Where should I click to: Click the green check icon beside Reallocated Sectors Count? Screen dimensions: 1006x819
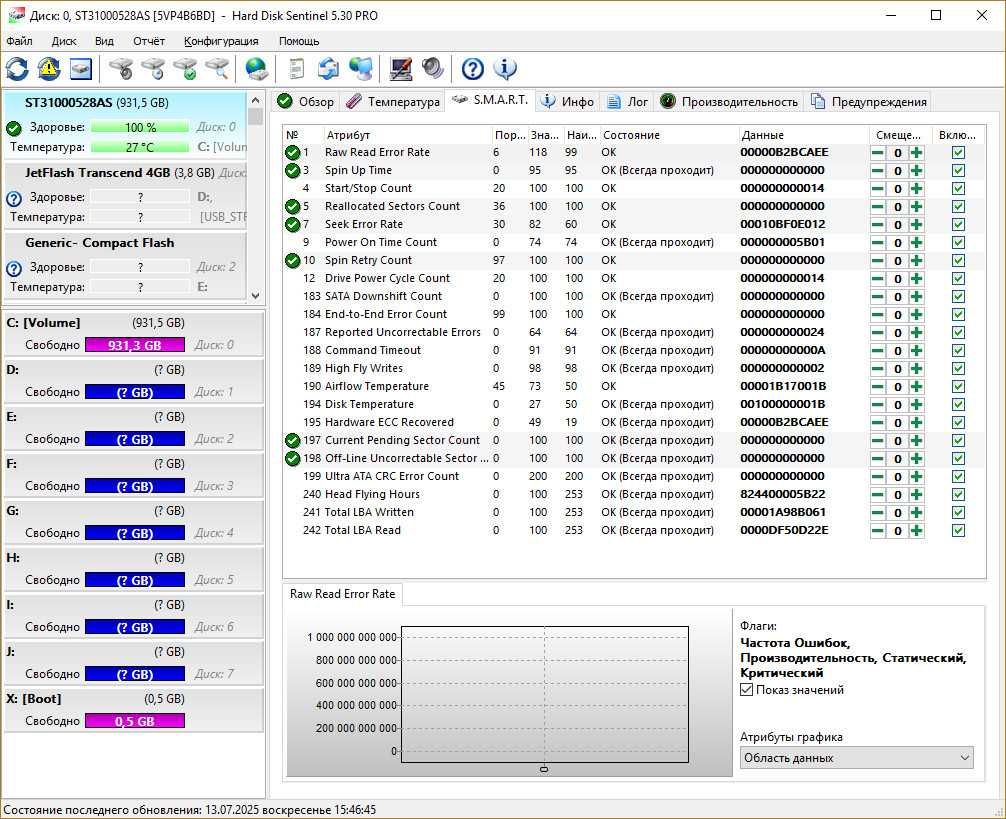point(293,207)
